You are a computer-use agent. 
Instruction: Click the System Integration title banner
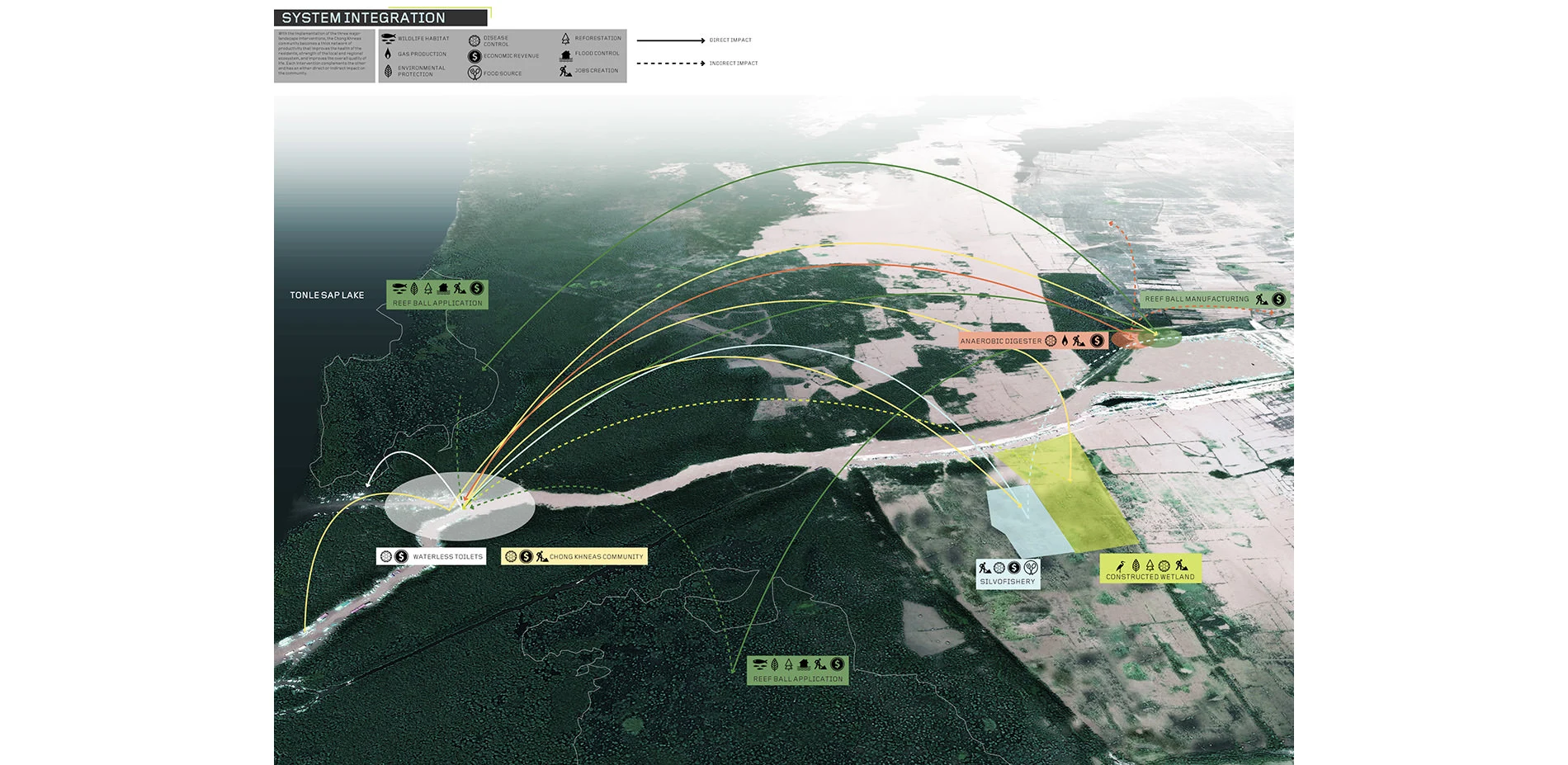[380, 18]
